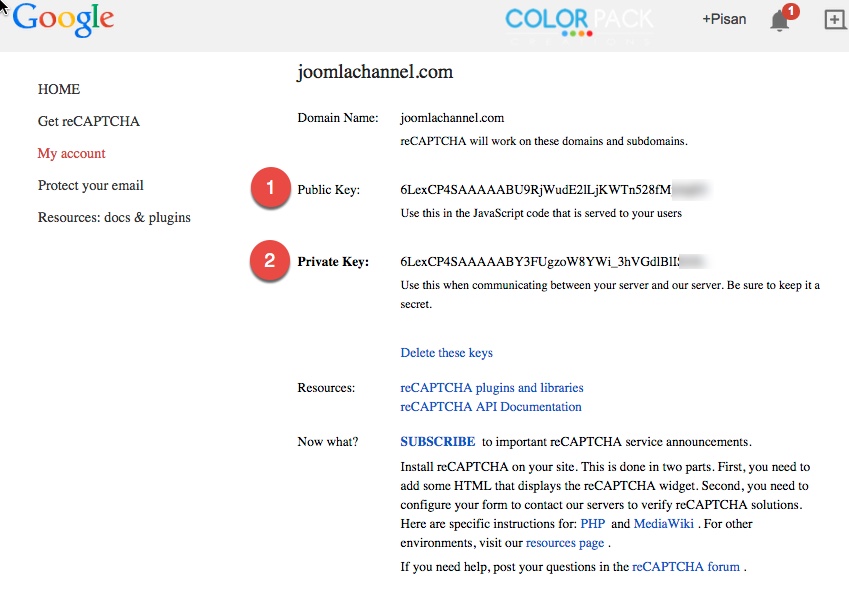This screenshot has width=849, height=589.
Task: Open Get reCAPTCHA page
Action: (89, 121)
